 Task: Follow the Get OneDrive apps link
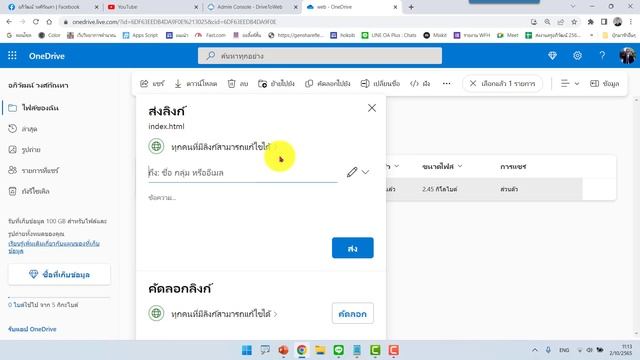32,329
